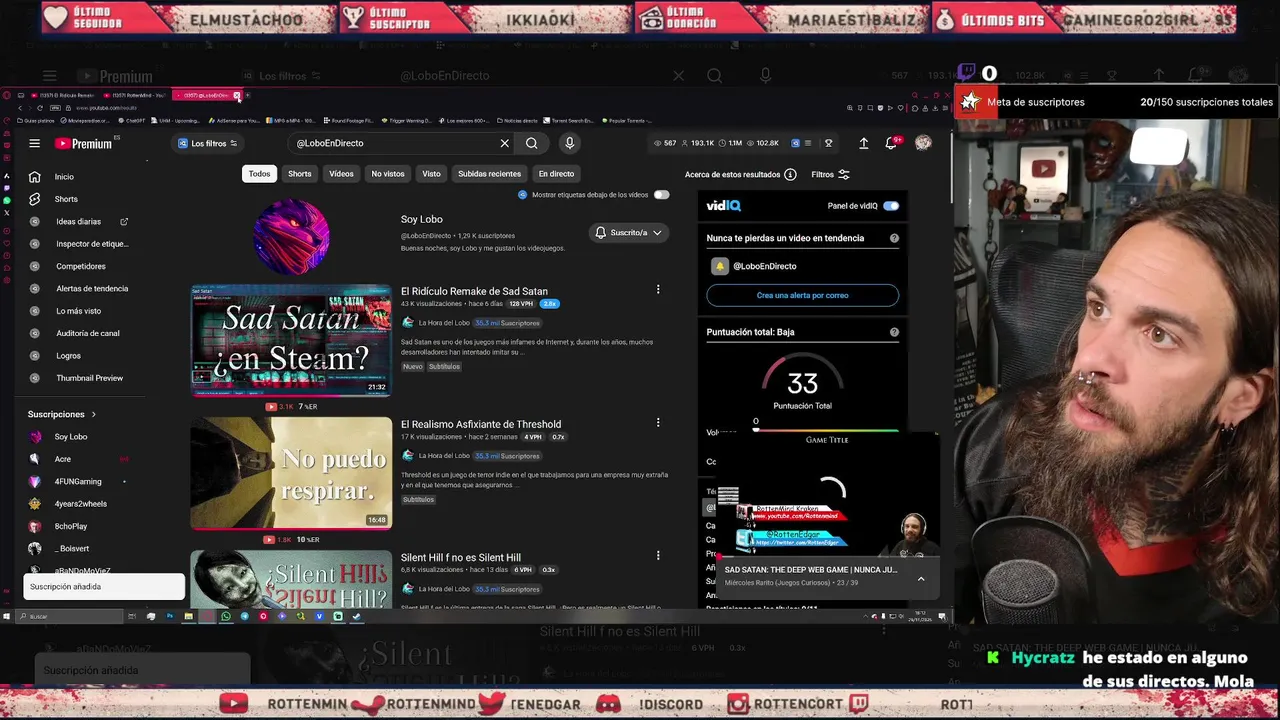
Task: Open the vidIQ stats bar list menu
Action: (x=808, y=143)
